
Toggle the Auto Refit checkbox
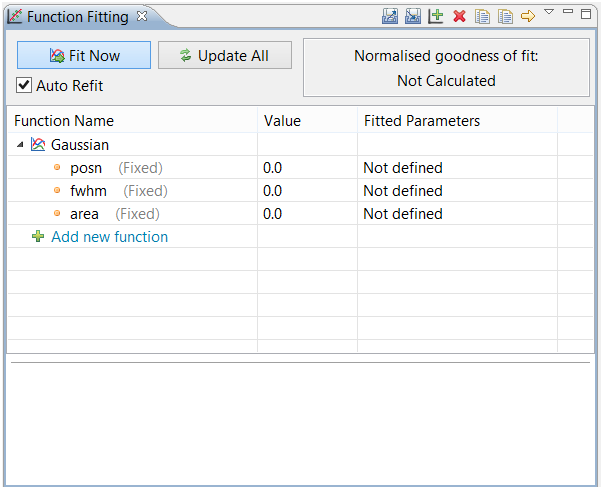pos(25,86)
